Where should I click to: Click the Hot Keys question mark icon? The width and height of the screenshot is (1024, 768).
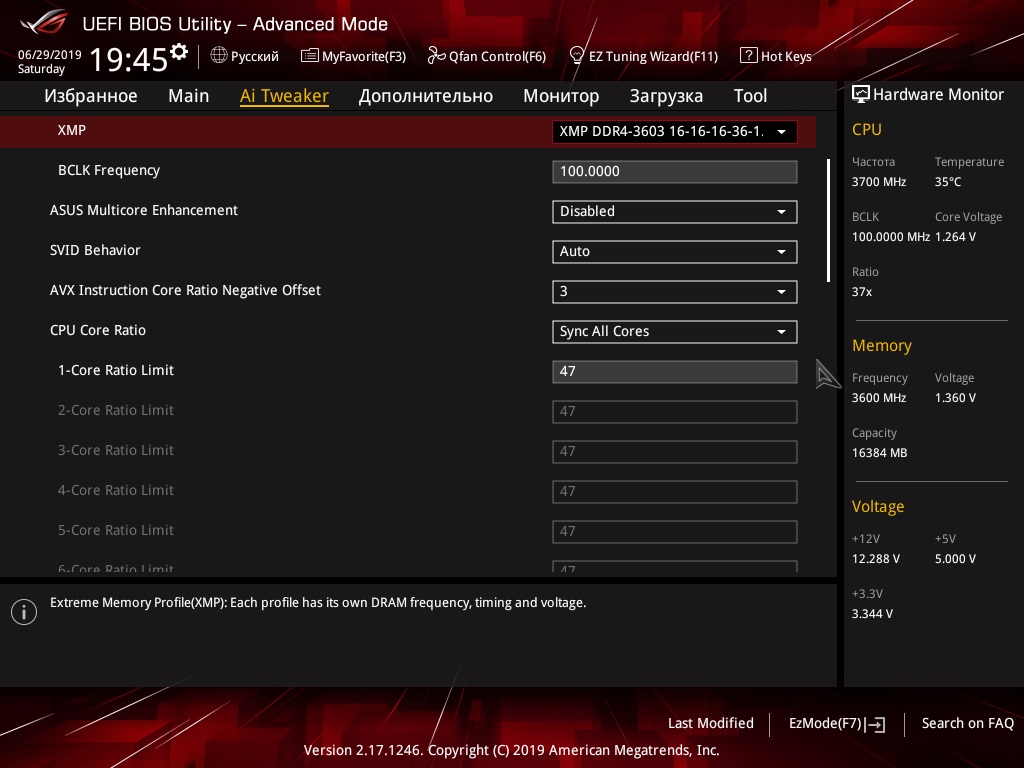point(748,56)
